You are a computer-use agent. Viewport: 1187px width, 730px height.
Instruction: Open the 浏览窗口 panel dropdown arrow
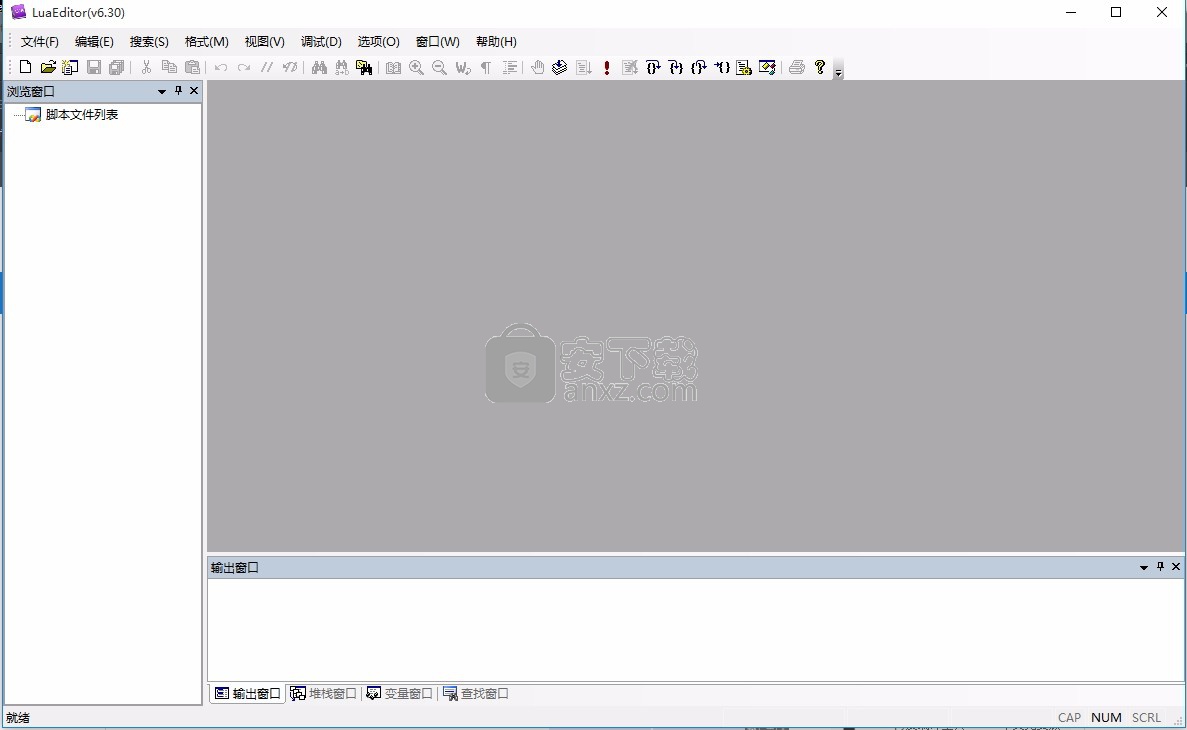[x=161, y=91]
